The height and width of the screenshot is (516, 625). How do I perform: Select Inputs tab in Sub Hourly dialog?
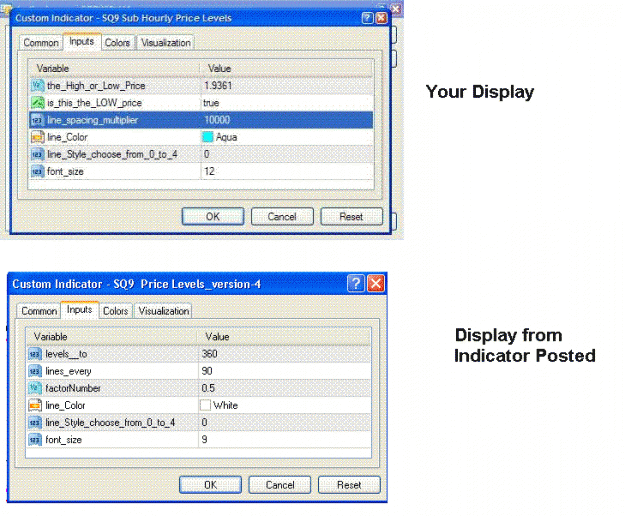coord(82,41)
